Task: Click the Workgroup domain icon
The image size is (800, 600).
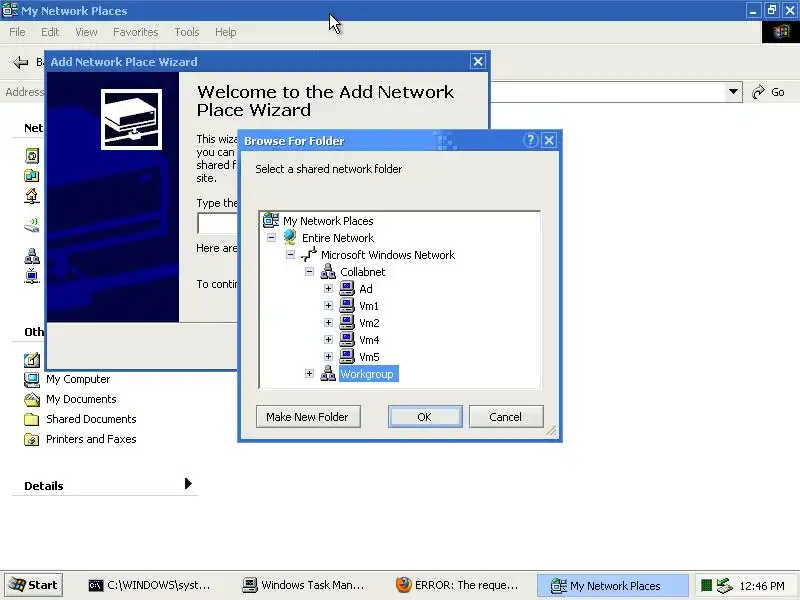Action: tap(328, 373)
